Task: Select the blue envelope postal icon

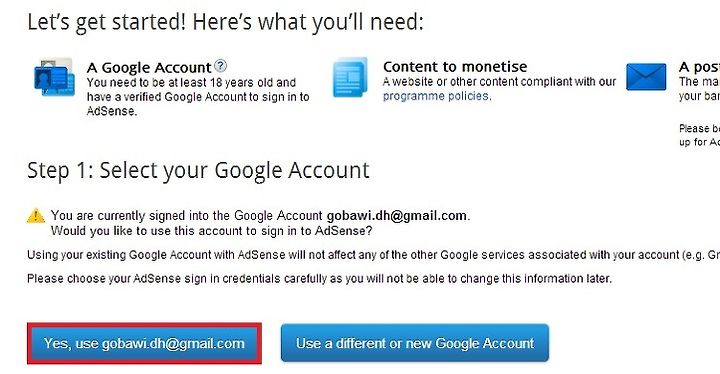Action: click(x=646, y=77)
